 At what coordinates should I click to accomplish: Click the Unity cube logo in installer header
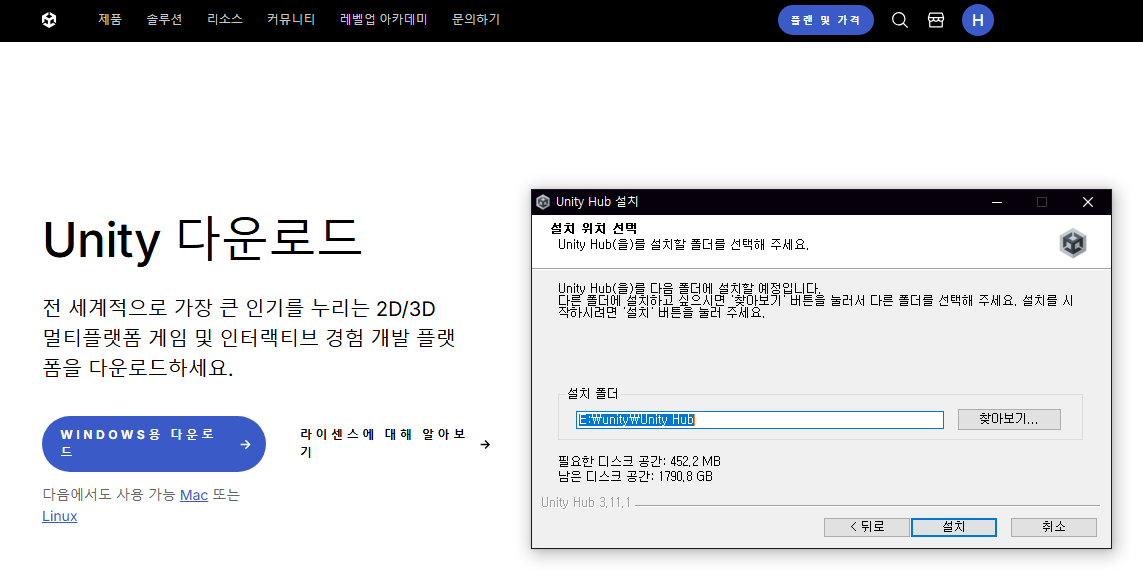[x=1073, y=243]
